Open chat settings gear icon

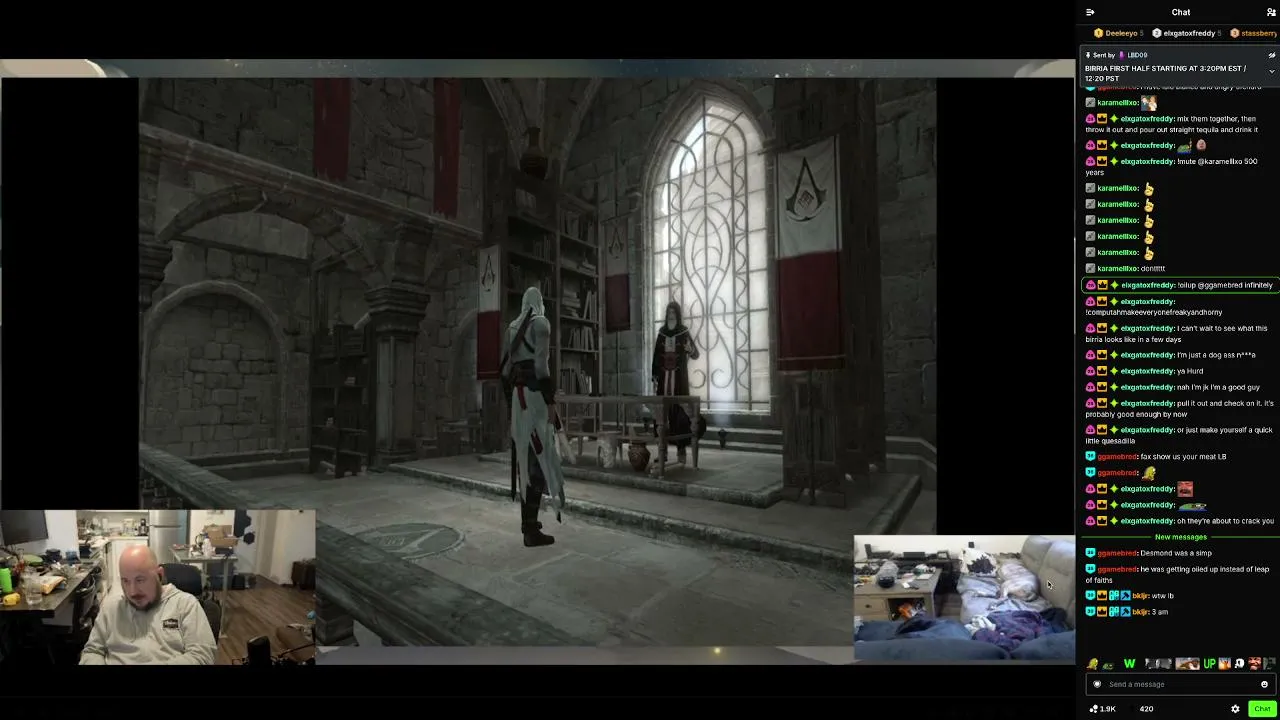point(1235,709)
